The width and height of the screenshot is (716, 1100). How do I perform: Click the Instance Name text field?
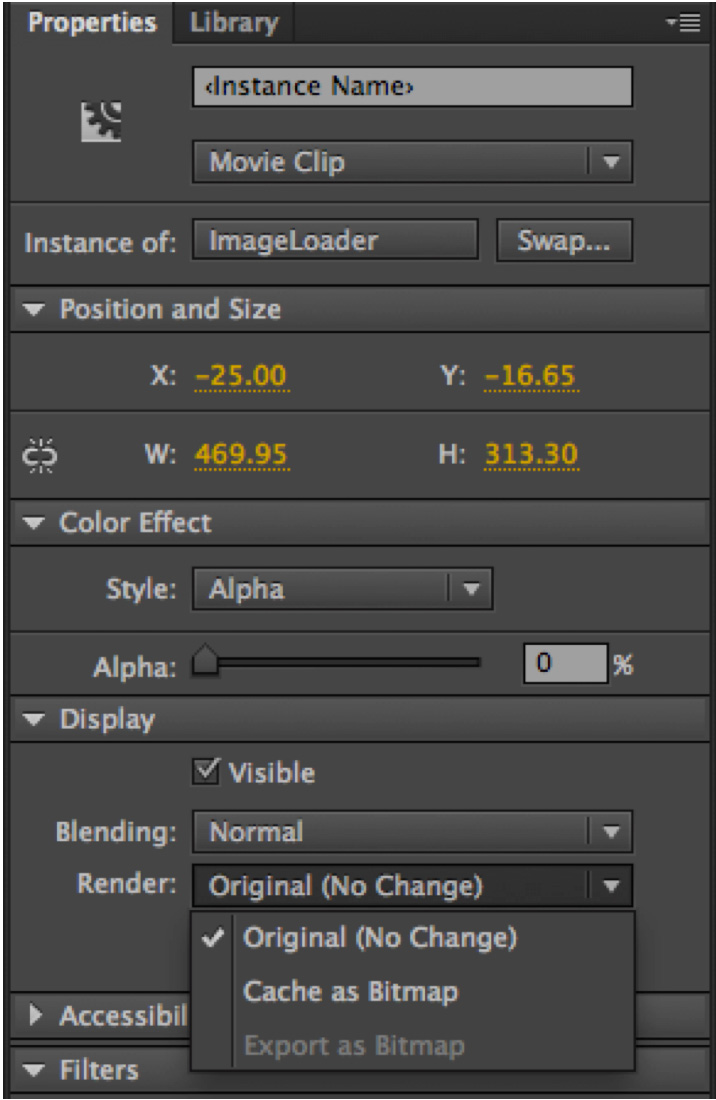click(x=411, y=87)
